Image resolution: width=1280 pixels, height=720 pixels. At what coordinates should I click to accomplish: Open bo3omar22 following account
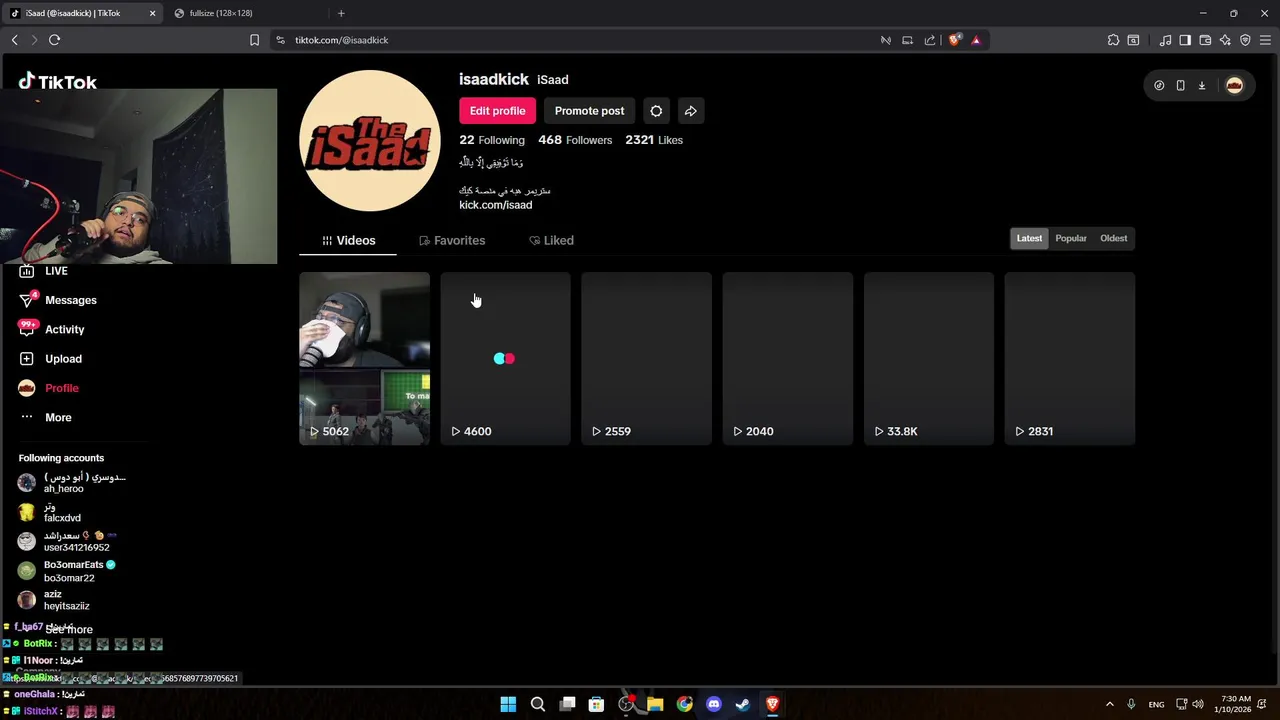coord(66,571)
